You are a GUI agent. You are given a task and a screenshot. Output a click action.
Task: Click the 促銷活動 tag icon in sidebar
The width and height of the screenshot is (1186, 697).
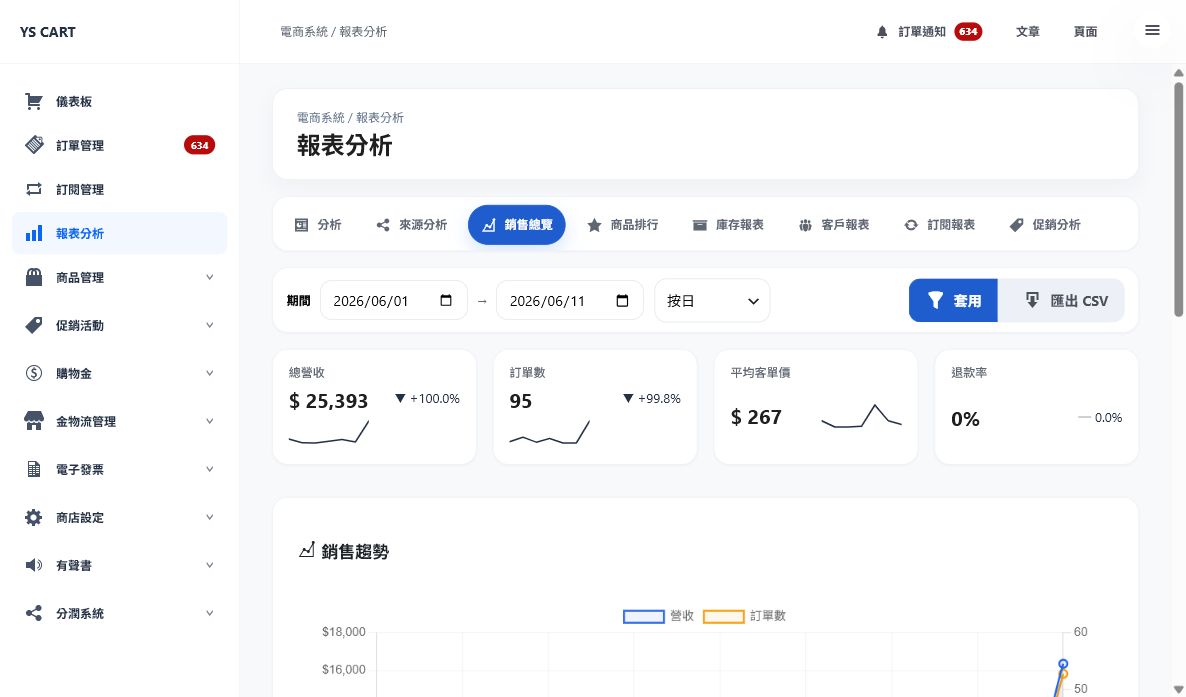34,325
